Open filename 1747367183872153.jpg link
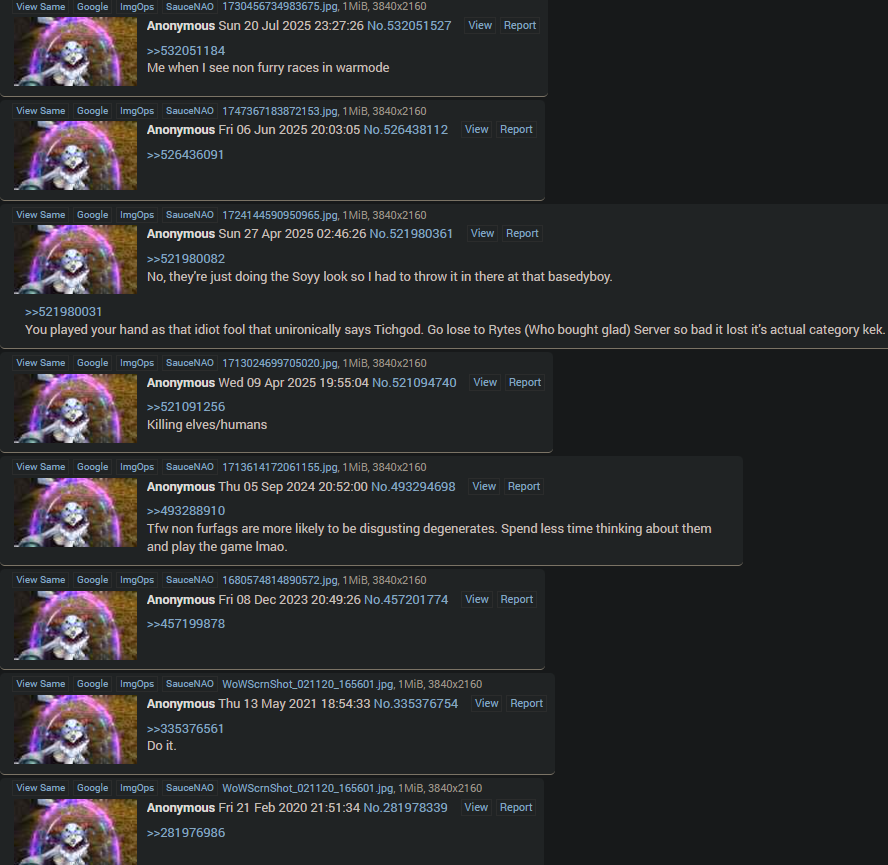Viewport: 888px width, 865px height. 280,111
